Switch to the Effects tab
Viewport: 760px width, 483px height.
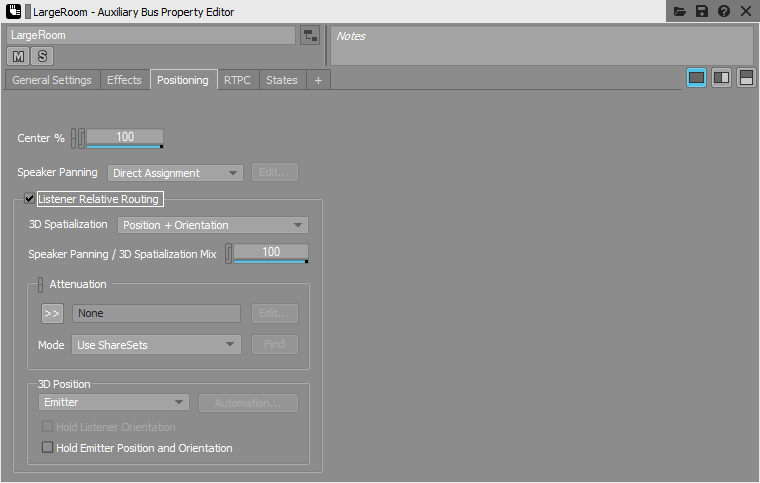[x=124, y=80]
